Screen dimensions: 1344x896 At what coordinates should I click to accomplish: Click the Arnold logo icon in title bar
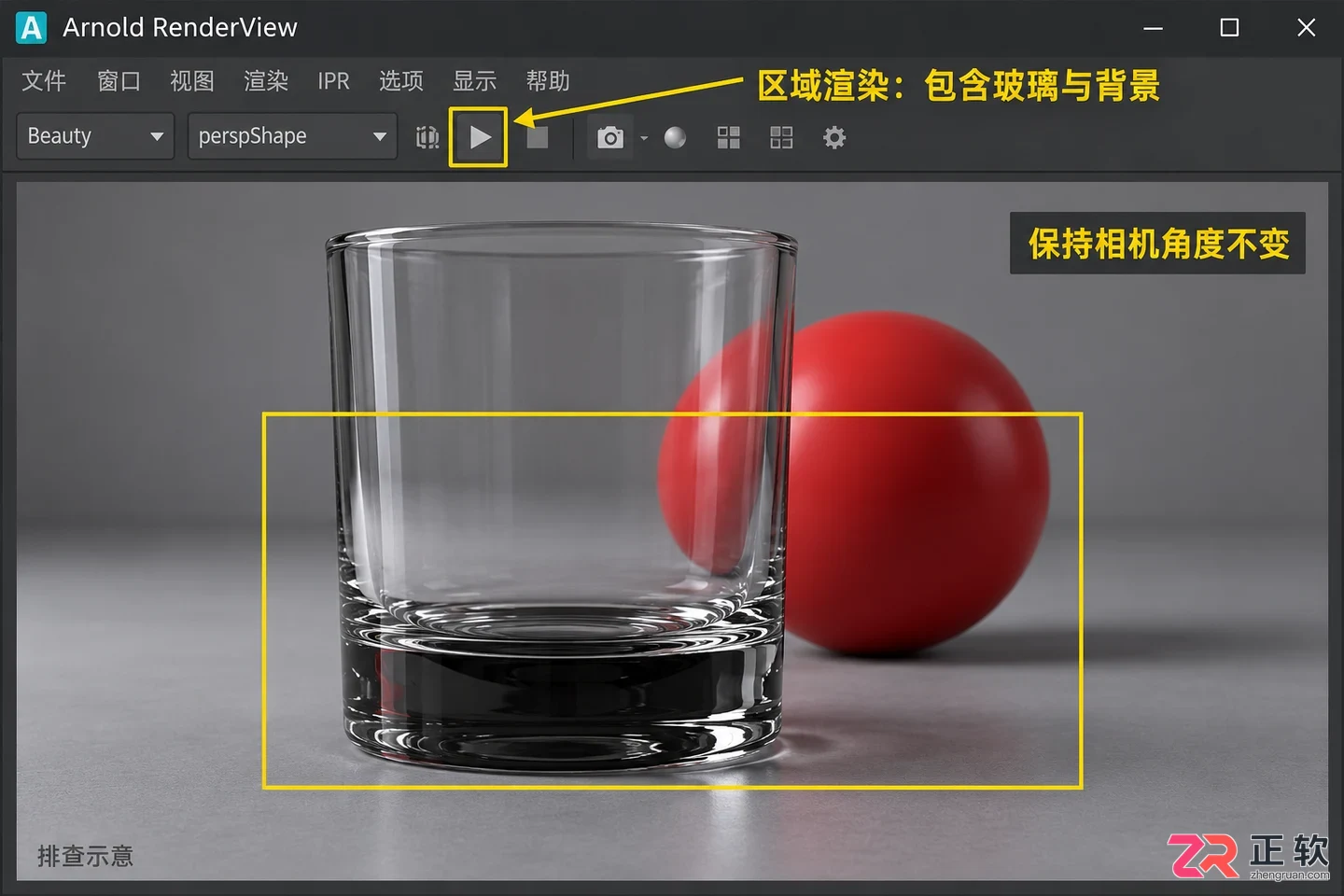[31, 28]
